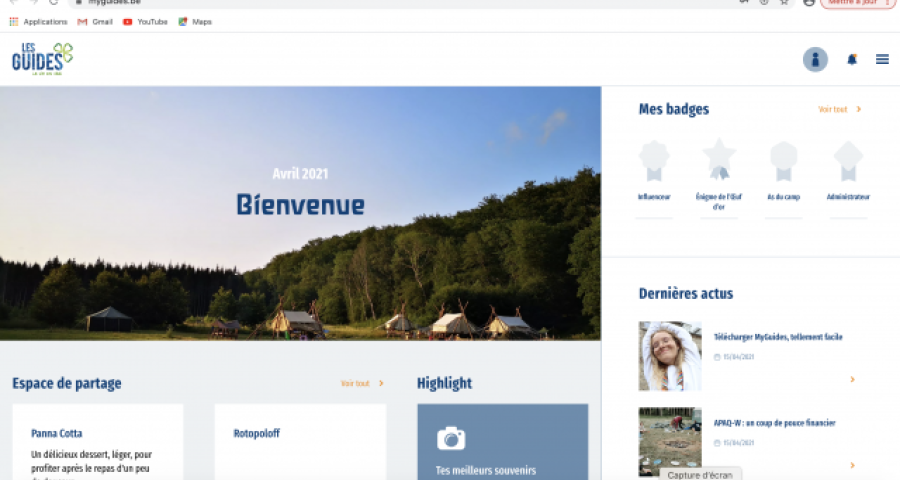Open the YouTube bookmark
The height and width of the screenshot is (480, 900).
click(x=145, y=22)
